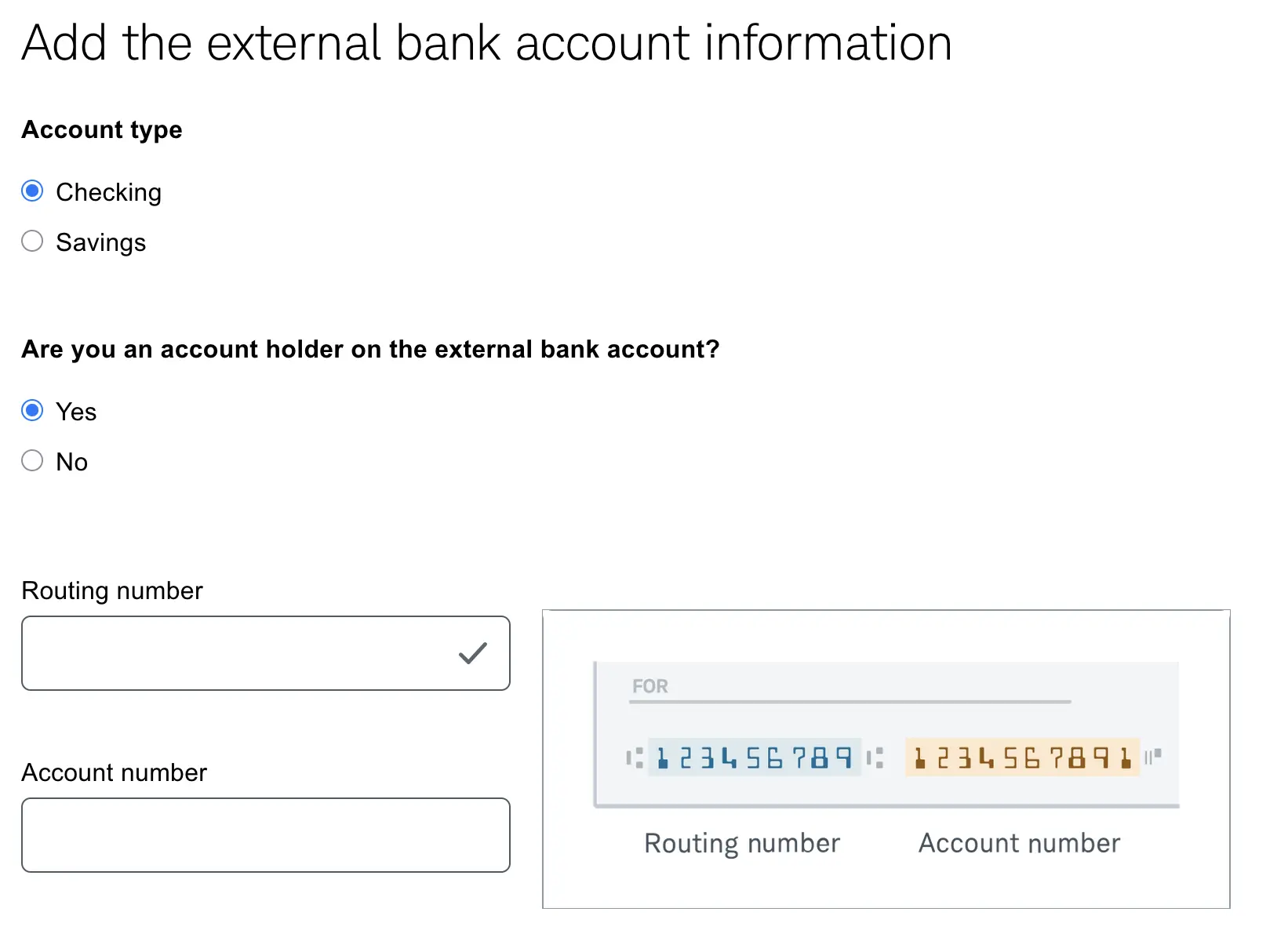Click the Account number caption under check image
The height and width of the screenshot is (930, 1288).
1019,843
